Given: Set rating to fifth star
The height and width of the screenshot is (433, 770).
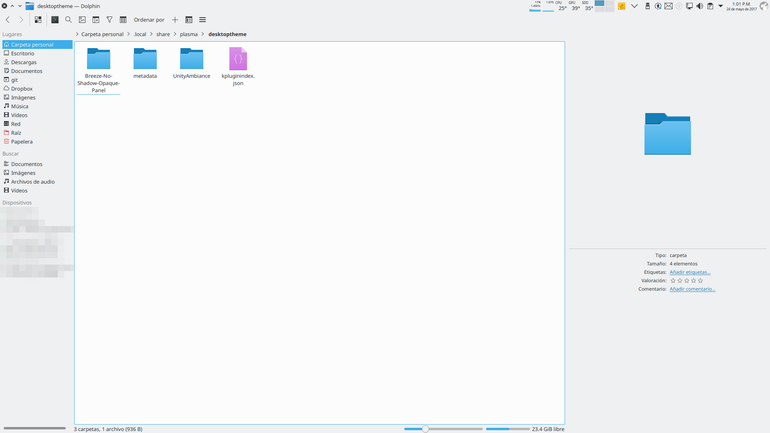Looking at the screenshot, I should [x=700, y=281].
